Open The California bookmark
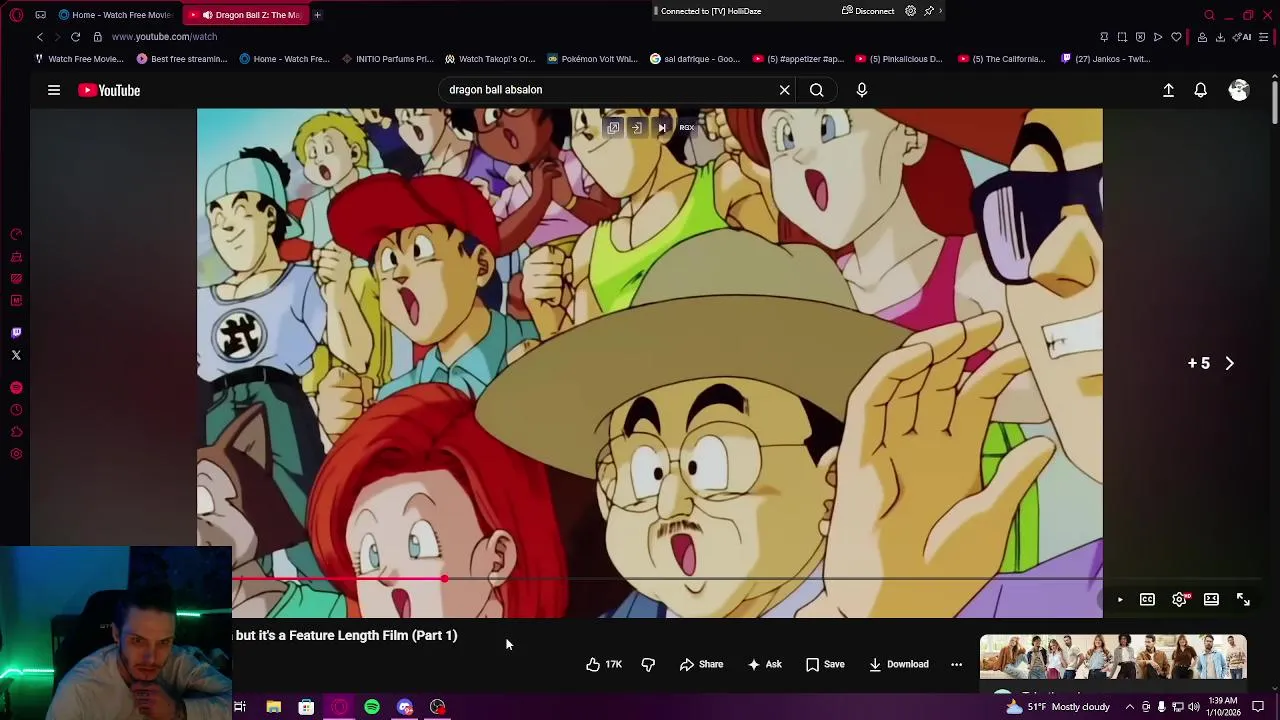The height and width of the screenshot is (720, 1280). tap(1002, 59)
